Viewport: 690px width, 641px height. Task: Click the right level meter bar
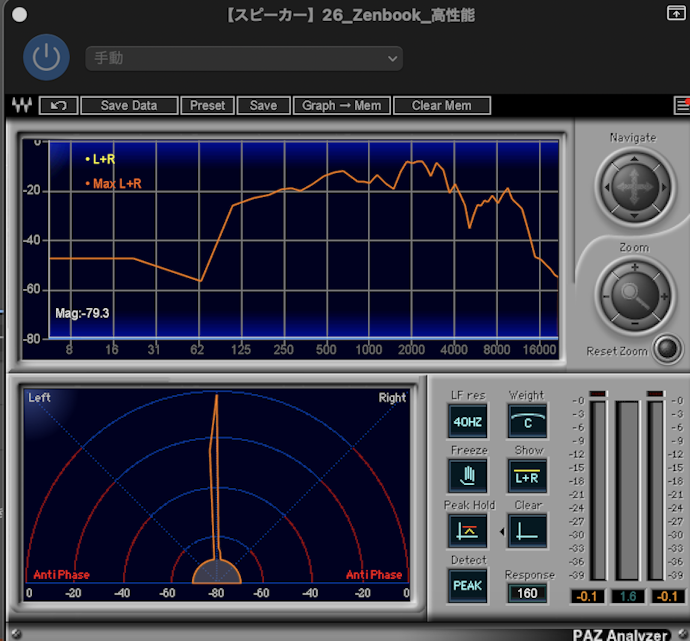tap(655, 491)
